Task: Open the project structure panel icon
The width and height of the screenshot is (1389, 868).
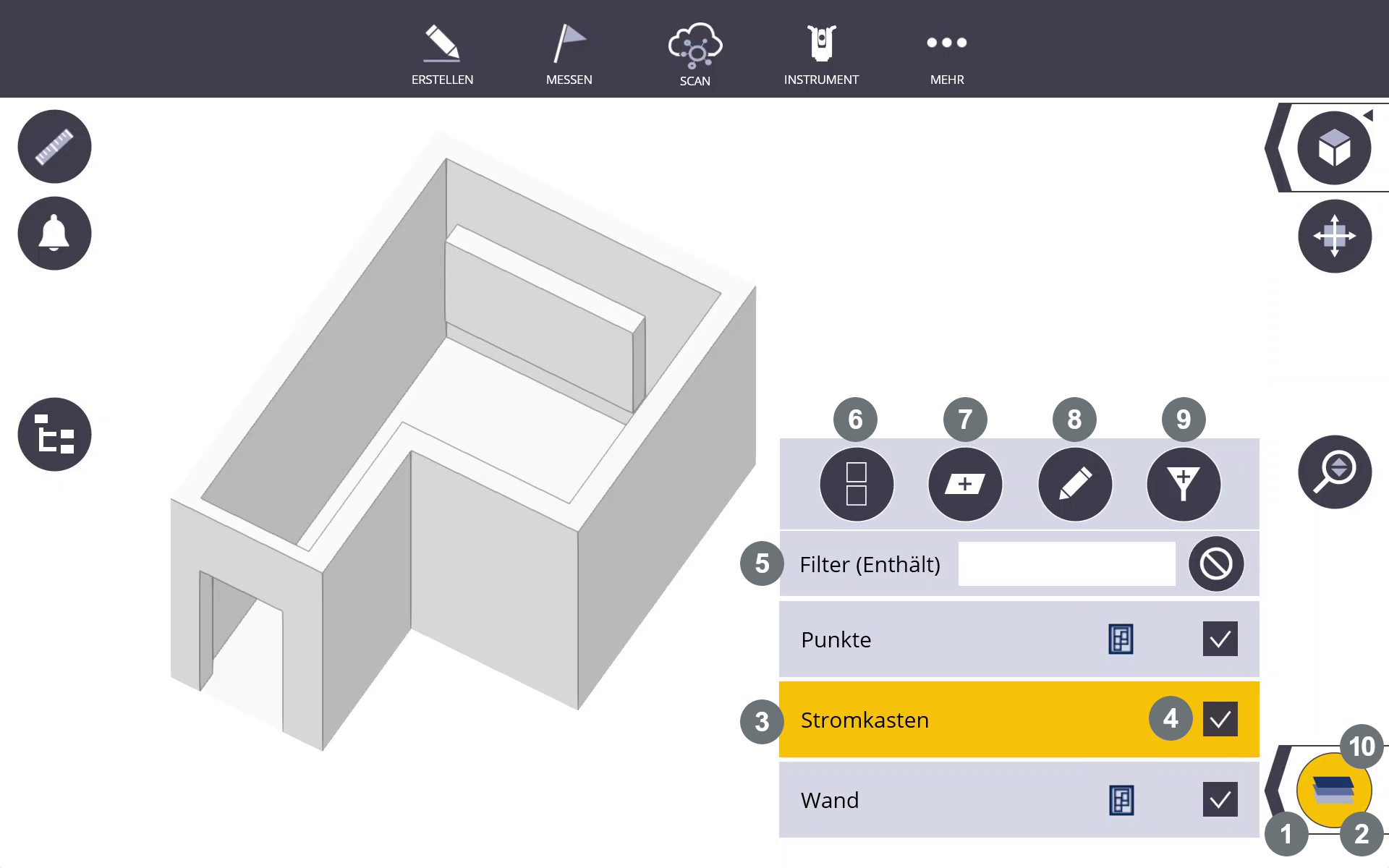Action: (54, 434)
